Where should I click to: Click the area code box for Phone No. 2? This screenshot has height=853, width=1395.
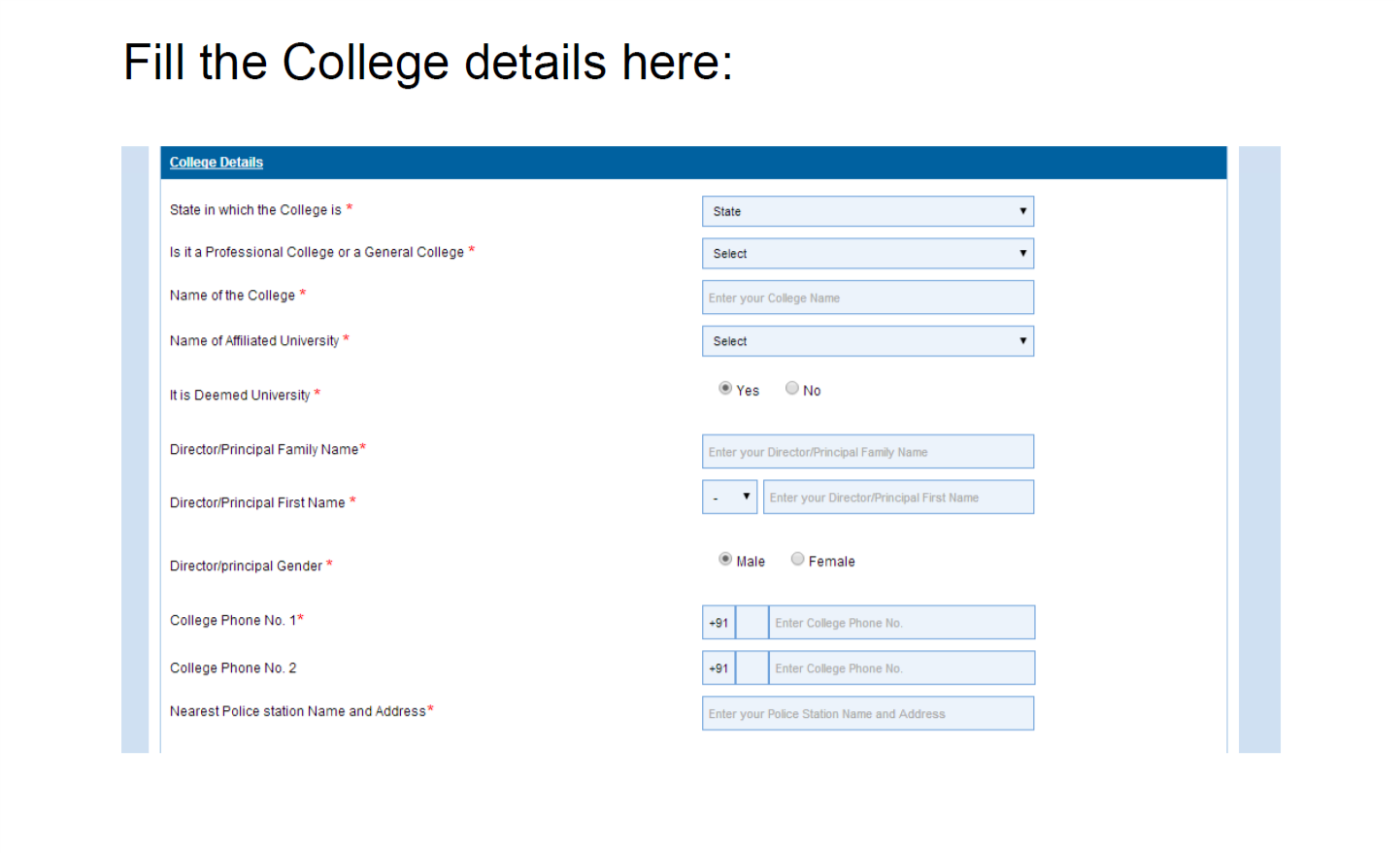[x=752, y=668]
